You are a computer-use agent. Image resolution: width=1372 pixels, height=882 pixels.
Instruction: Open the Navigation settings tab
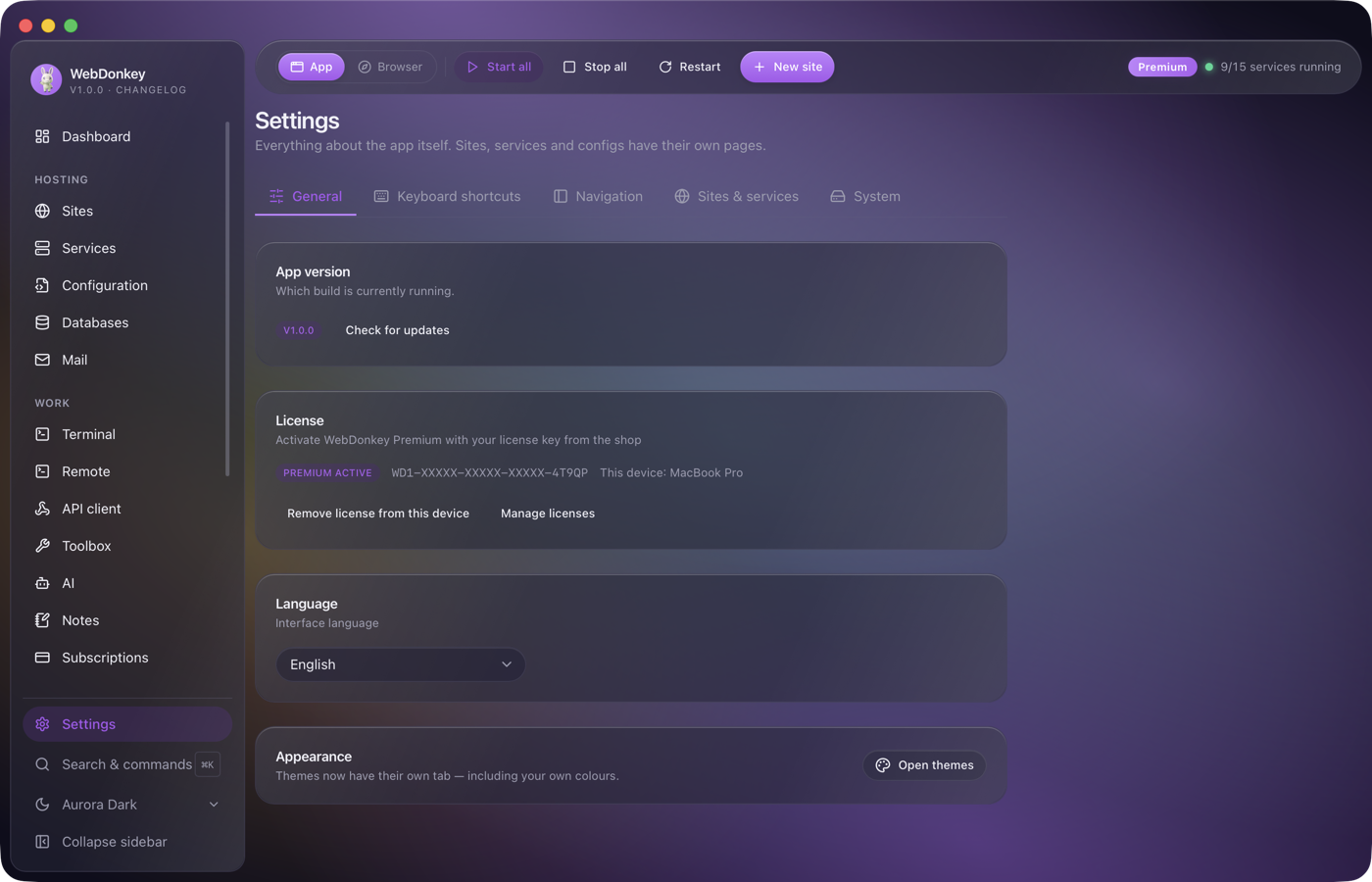click(599, 196)
